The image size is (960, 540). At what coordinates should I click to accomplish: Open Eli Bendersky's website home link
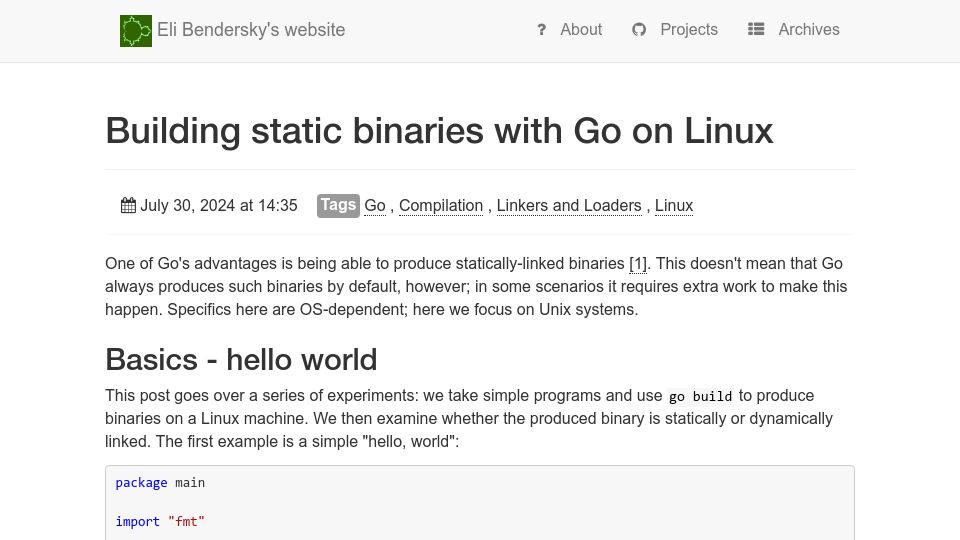point(251,30)
